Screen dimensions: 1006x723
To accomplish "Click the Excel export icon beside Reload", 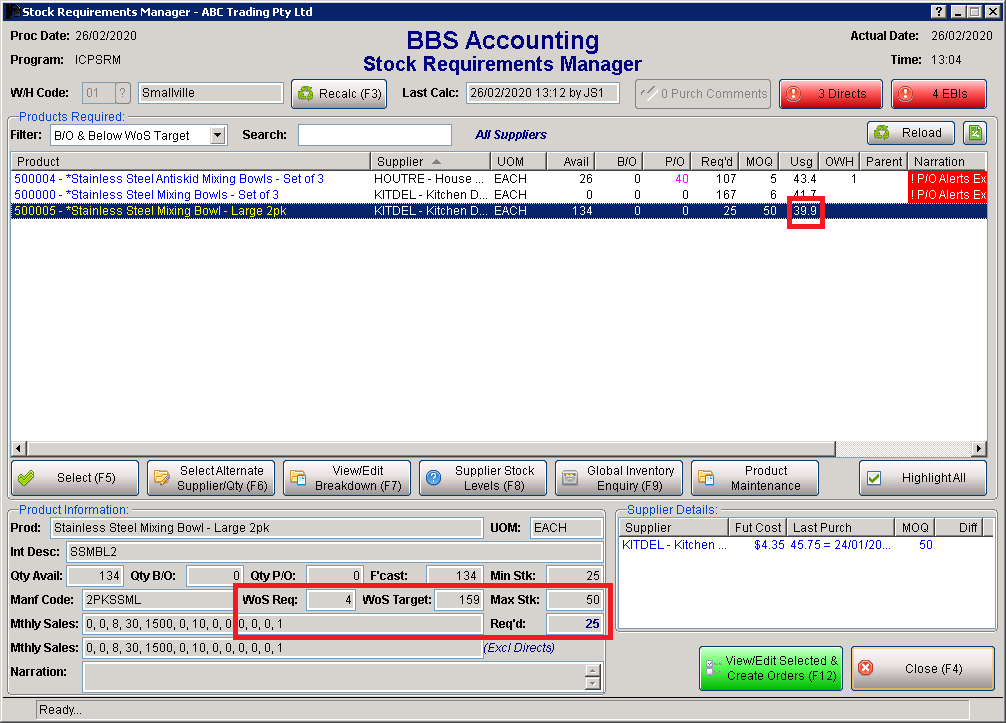I will (973, 133).
